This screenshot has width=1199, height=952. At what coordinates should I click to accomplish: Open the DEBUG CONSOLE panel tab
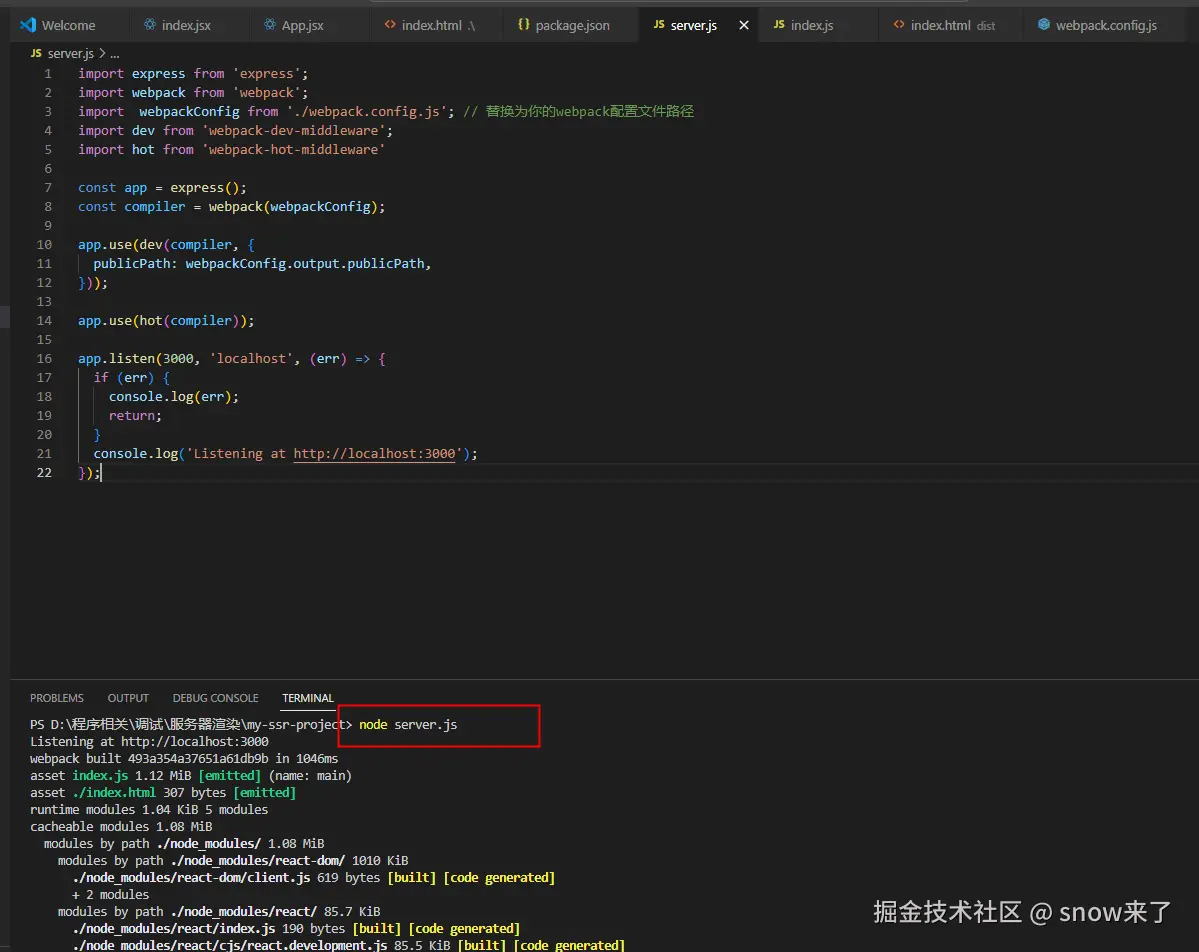point(215,698)
